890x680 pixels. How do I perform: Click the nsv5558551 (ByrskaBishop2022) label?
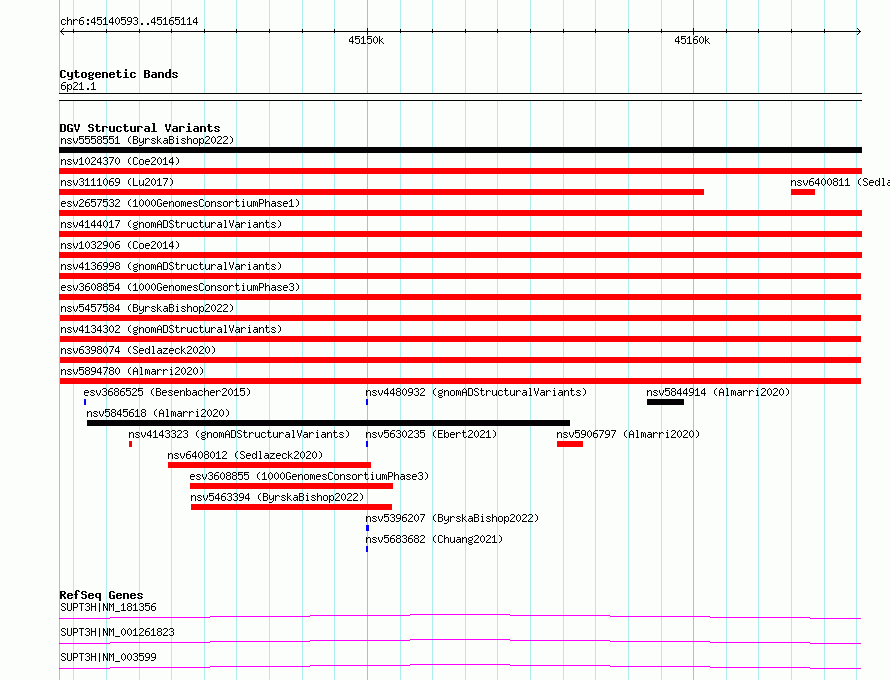147,140
